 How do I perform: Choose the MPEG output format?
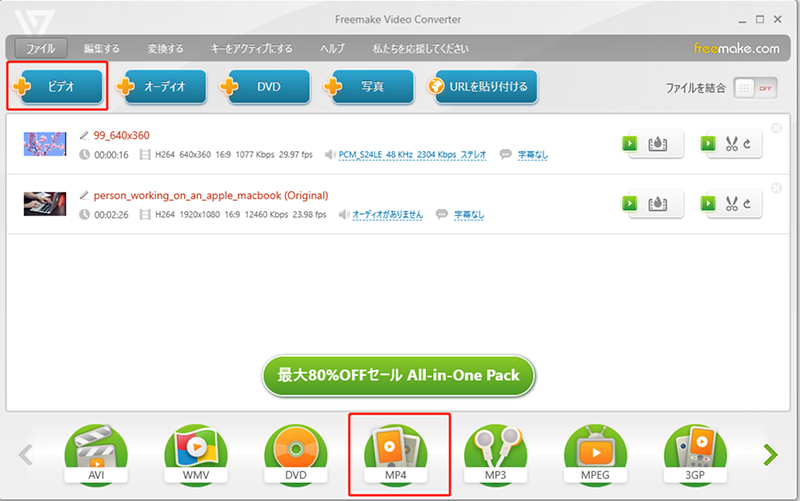(595, 455)
